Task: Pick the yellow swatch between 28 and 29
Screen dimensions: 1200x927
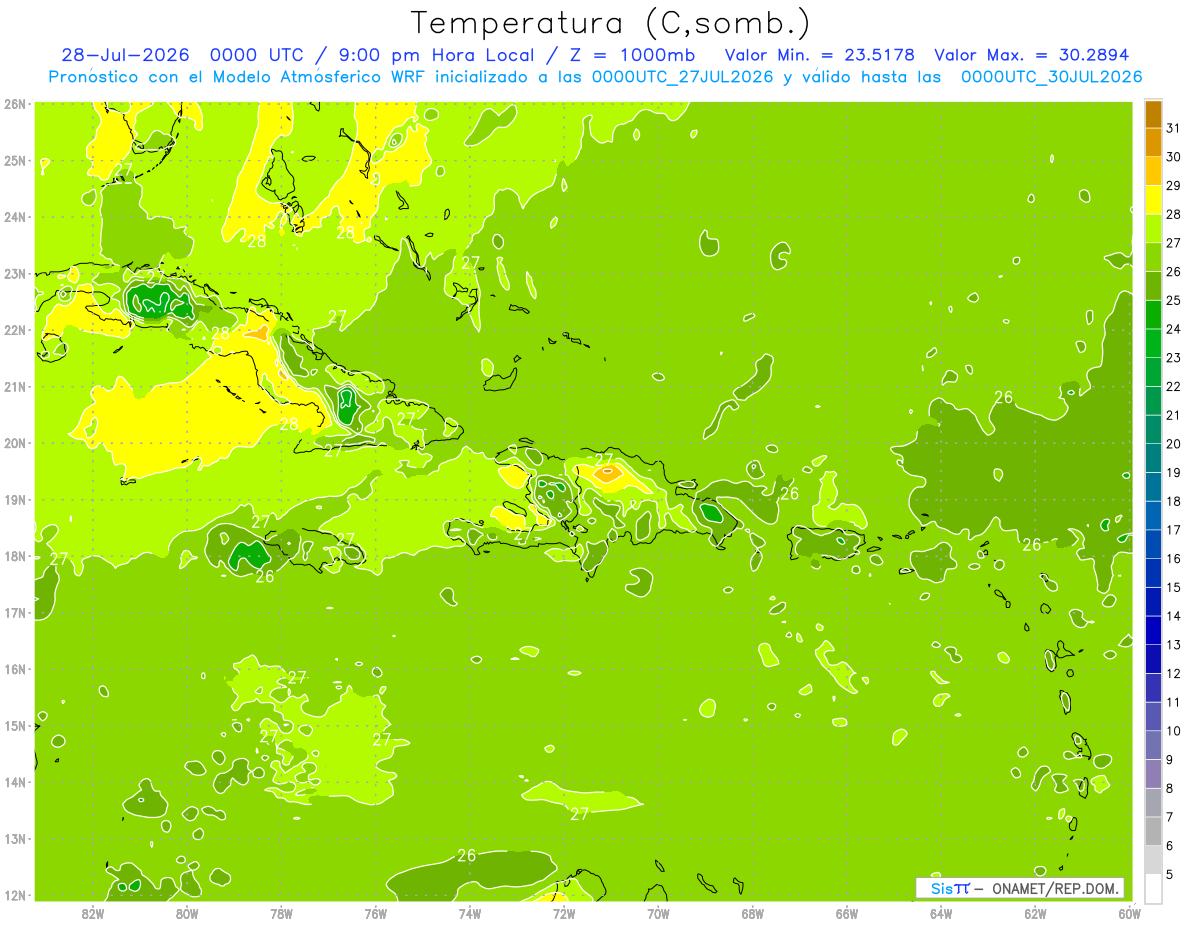Action: pos(1153,201)
